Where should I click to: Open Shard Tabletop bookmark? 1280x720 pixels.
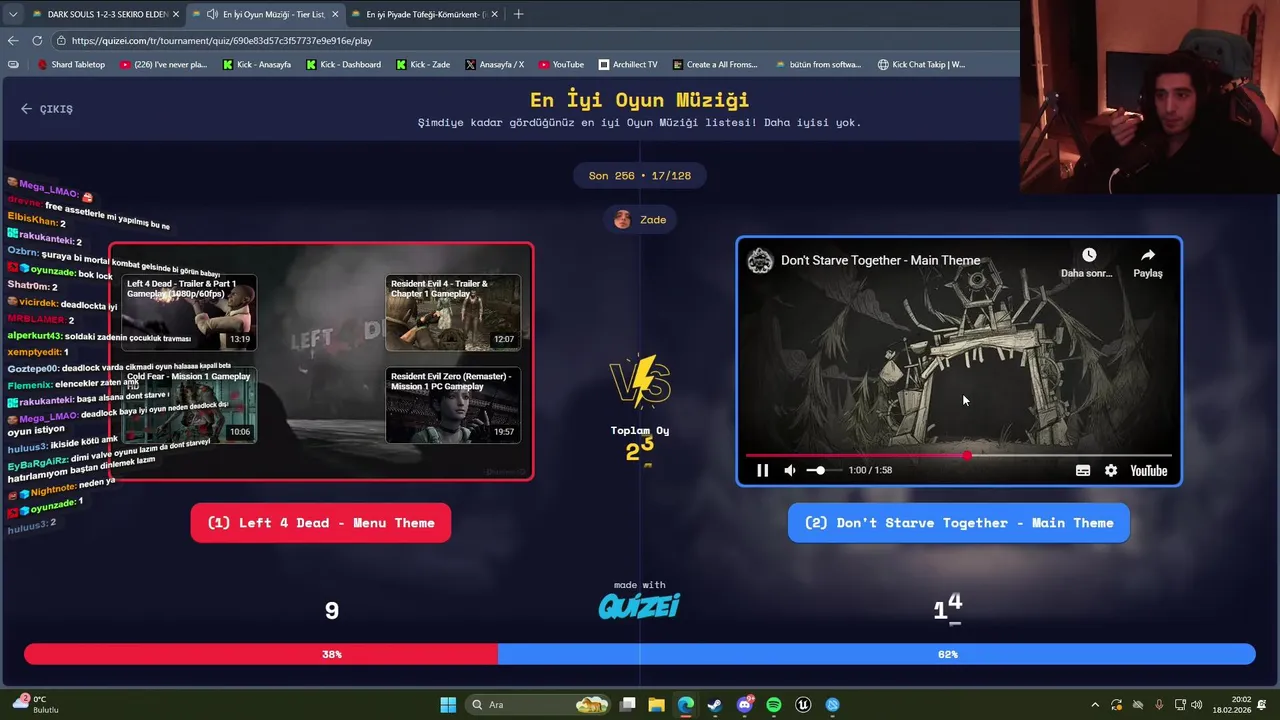(70, 64)
